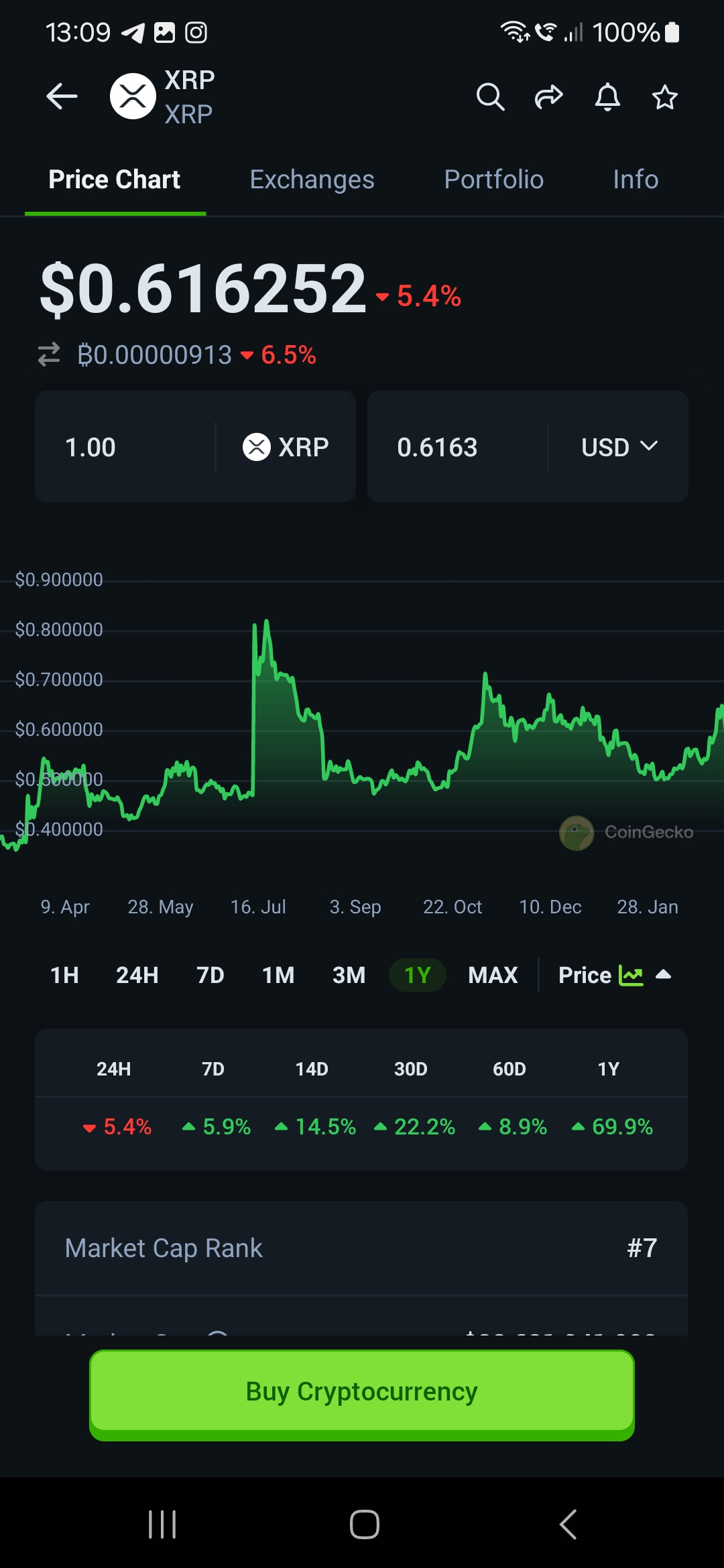724x1568 pixels.
Task: Tap XRP coin selector in converter
Action: point(286,447)
